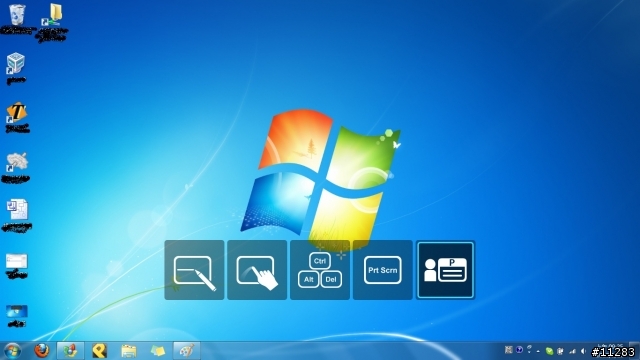This screenshot has width=640, height=360.
Task: Open Windows Explorer from the taskbar
Action: point(129,351)
